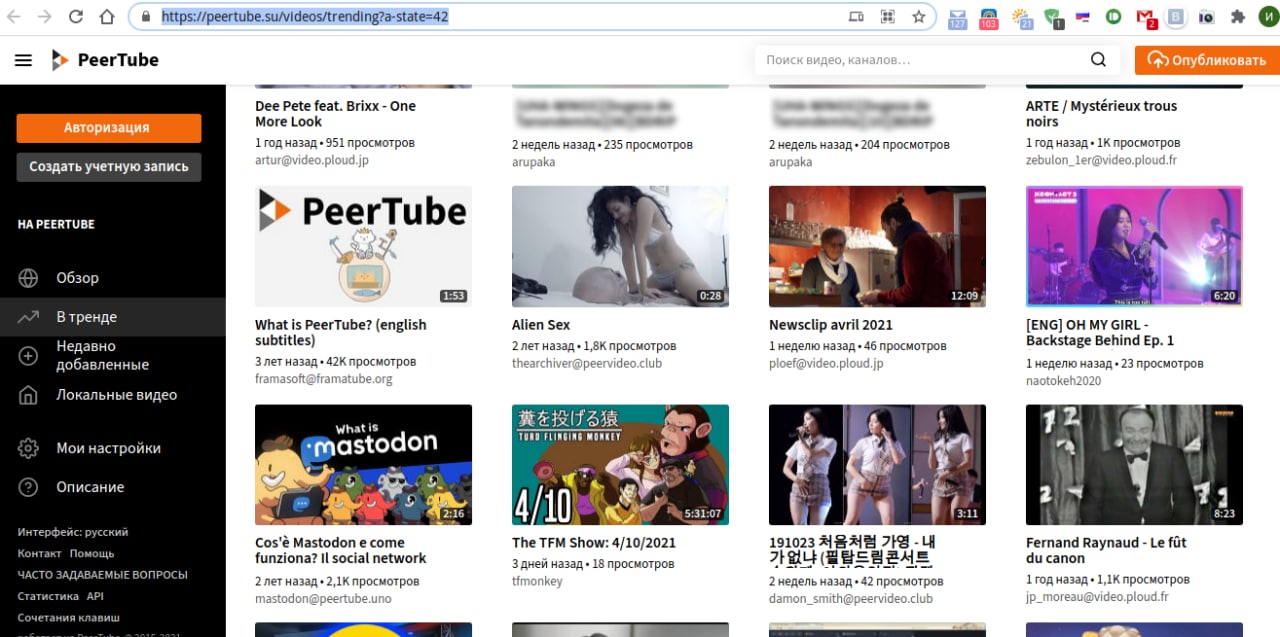Open the green shield extension icon

(x=1053, y=18)
